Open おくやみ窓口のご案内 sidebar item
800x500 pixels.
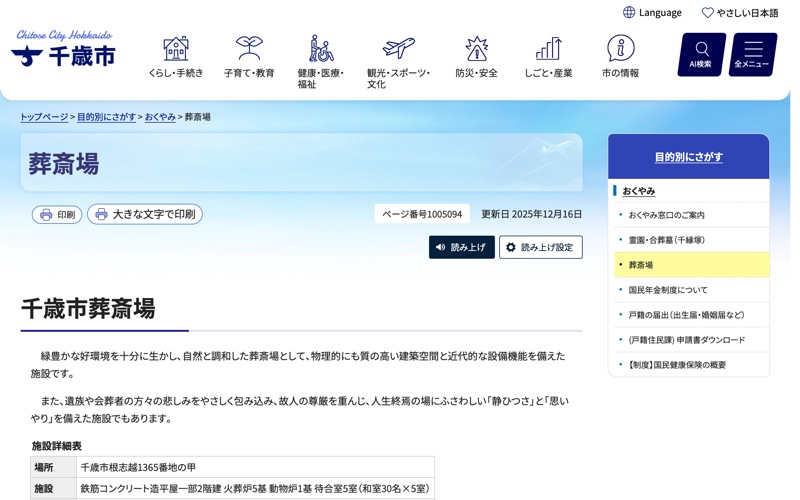691,215
